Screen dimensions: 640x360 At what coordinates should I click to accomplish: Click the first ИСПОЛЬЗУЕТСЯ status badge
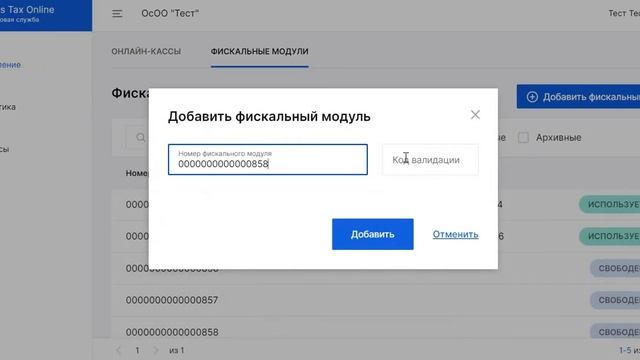609,204
